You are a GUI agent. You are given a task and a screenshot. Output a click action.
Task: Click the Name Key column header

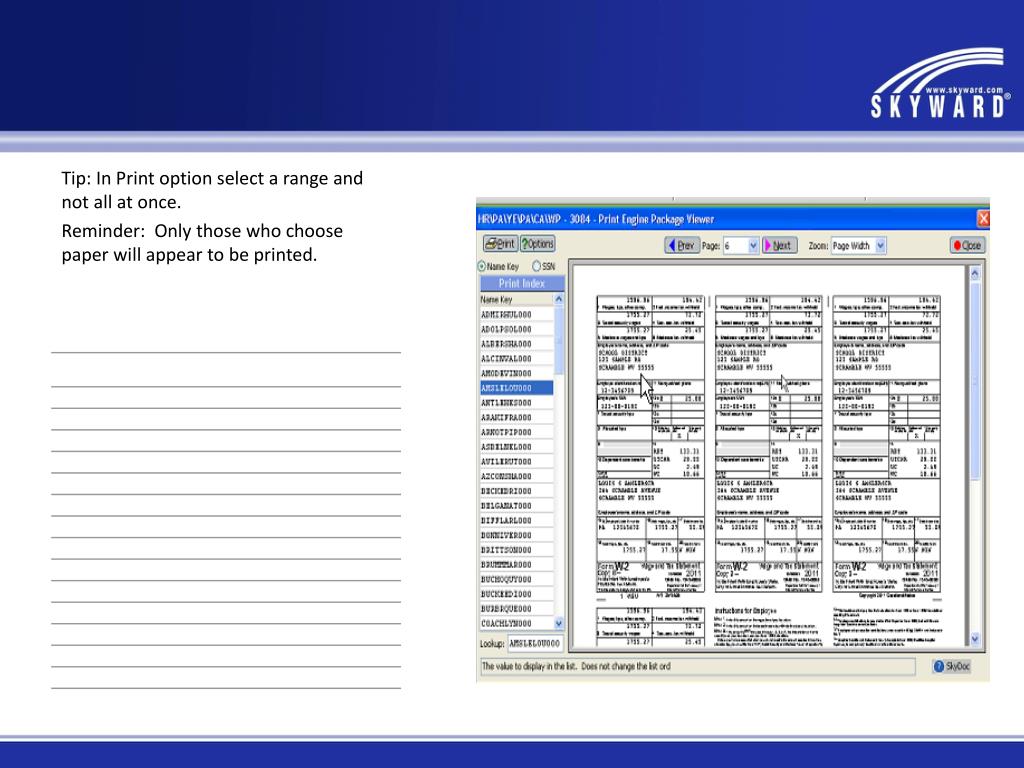point(517,299)
